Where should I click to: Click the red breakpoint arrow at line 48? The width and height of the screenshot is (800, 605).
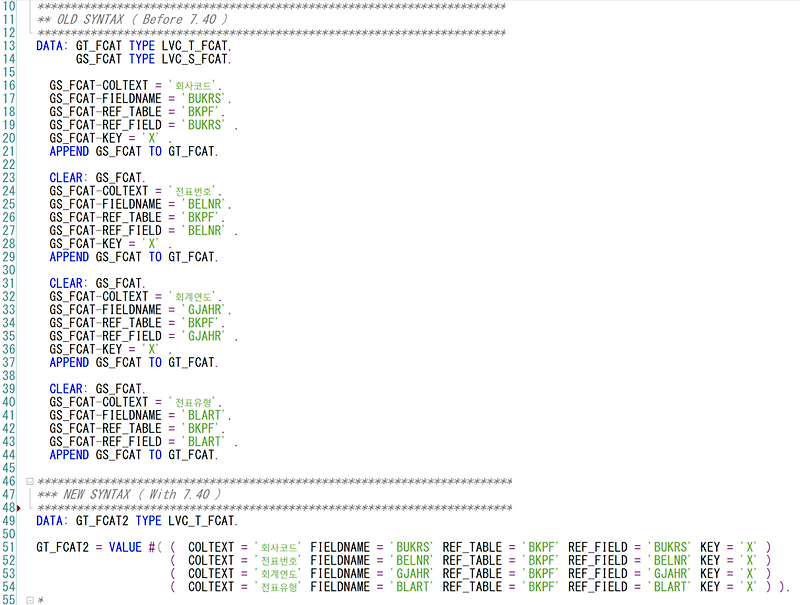[x=20, y=507]
